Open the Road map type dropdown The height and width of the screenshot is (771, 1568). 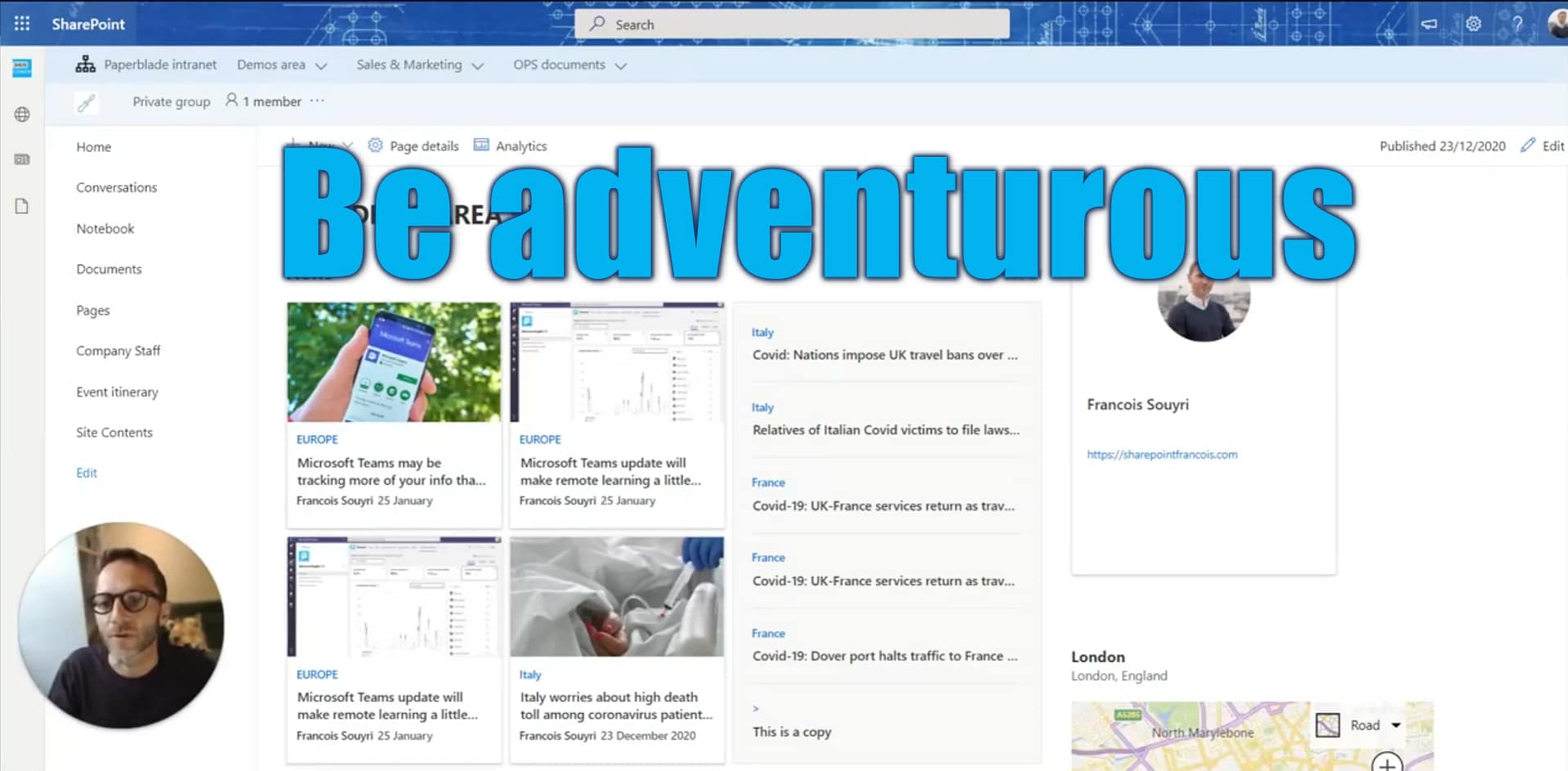[x=1396, y=725]
